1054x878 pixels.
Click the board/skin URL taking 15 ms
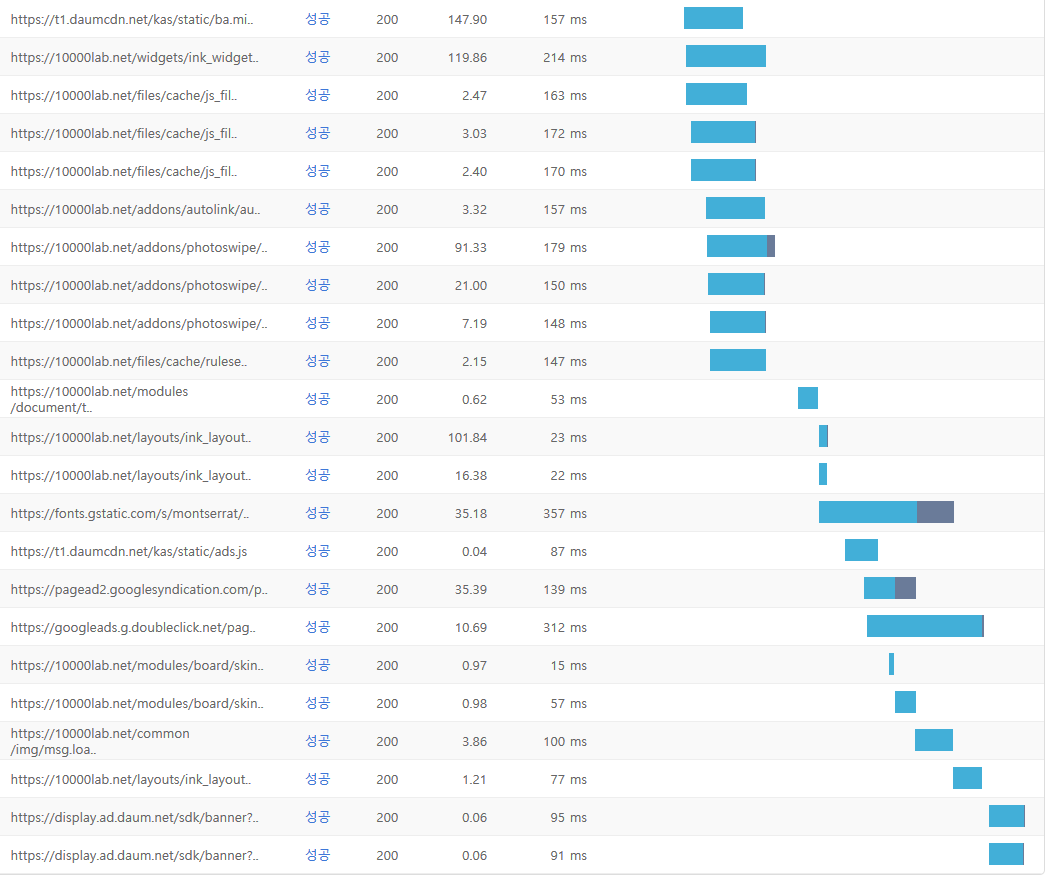point(137,666)
